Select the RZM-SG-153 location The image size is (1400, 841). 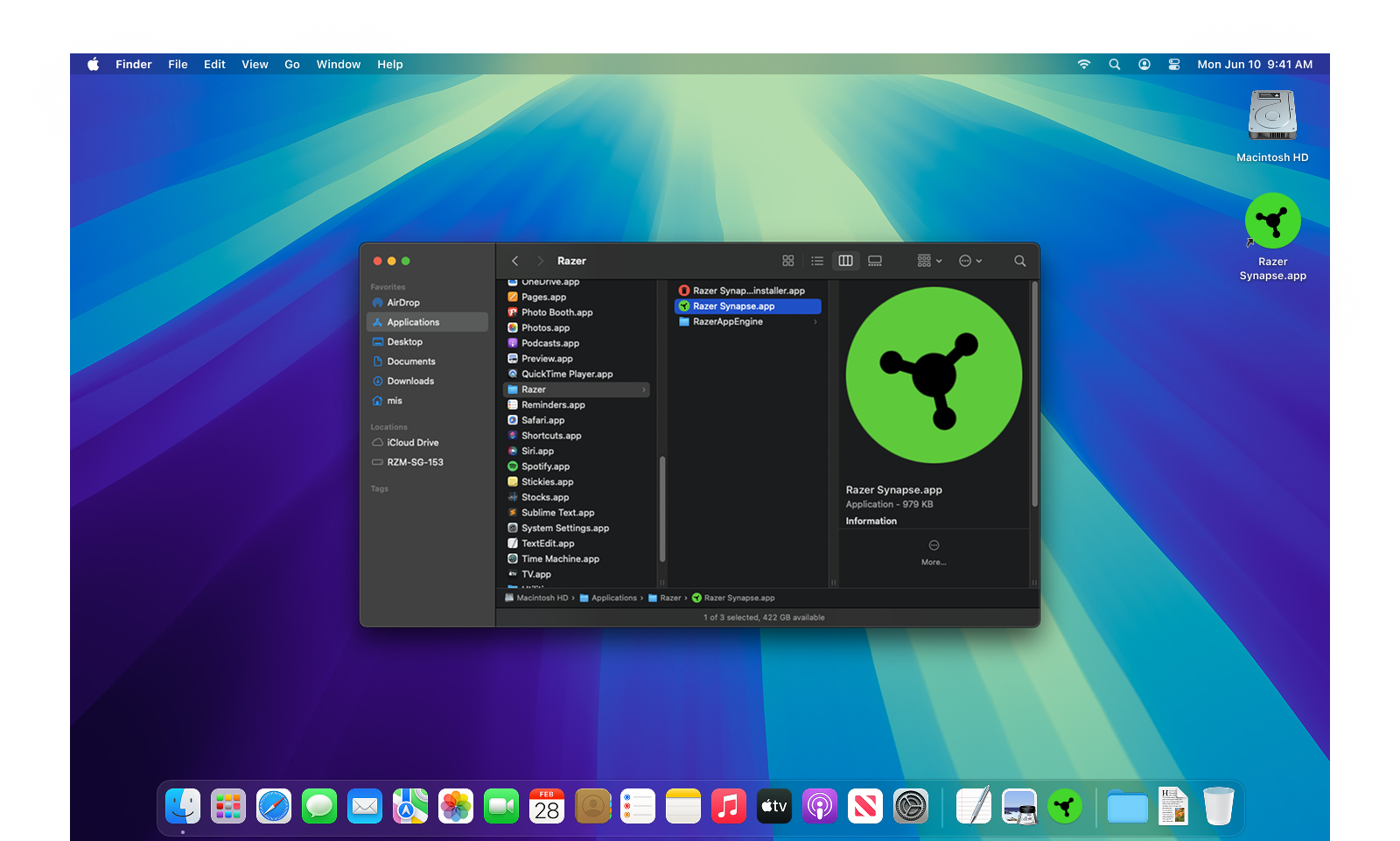tap(427, 462)
